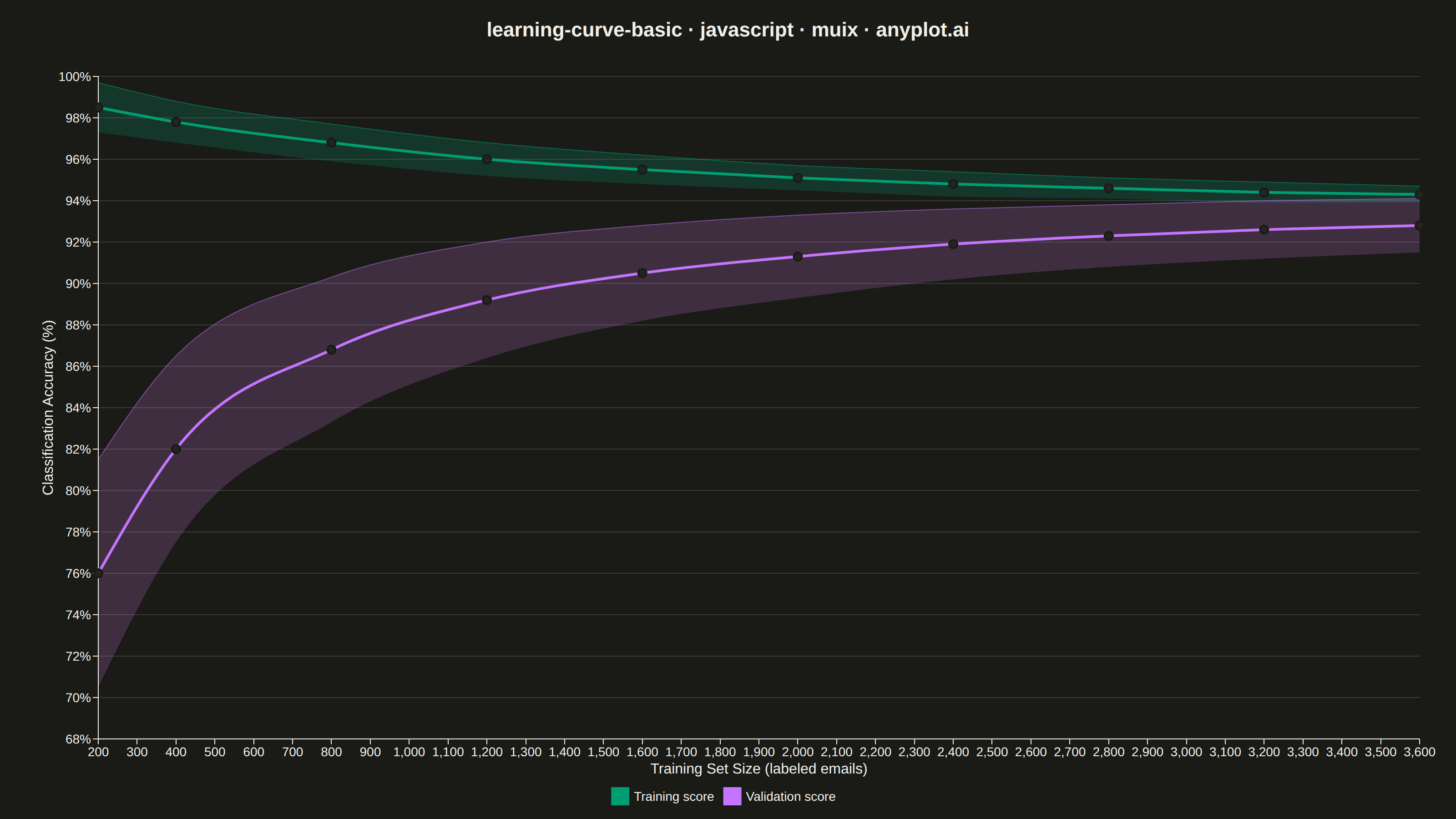1456x819 pixels.
Task: Click the 100% y-axis tick label
Action: pos(75,77)
